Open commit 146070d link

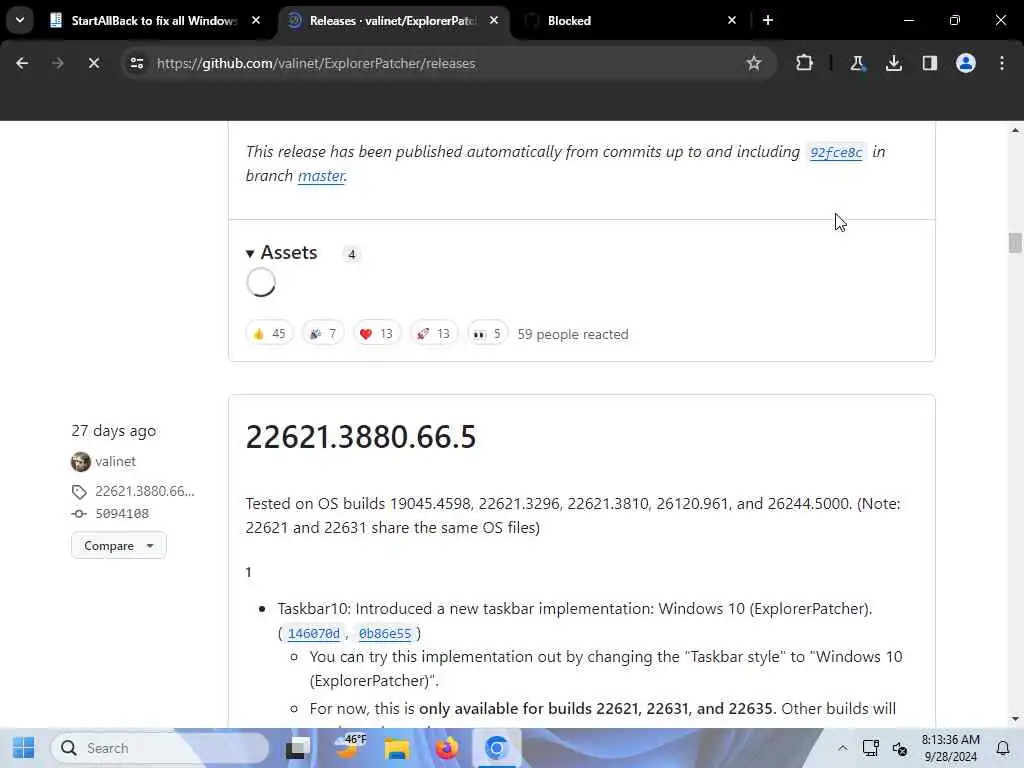coord(313,633)
